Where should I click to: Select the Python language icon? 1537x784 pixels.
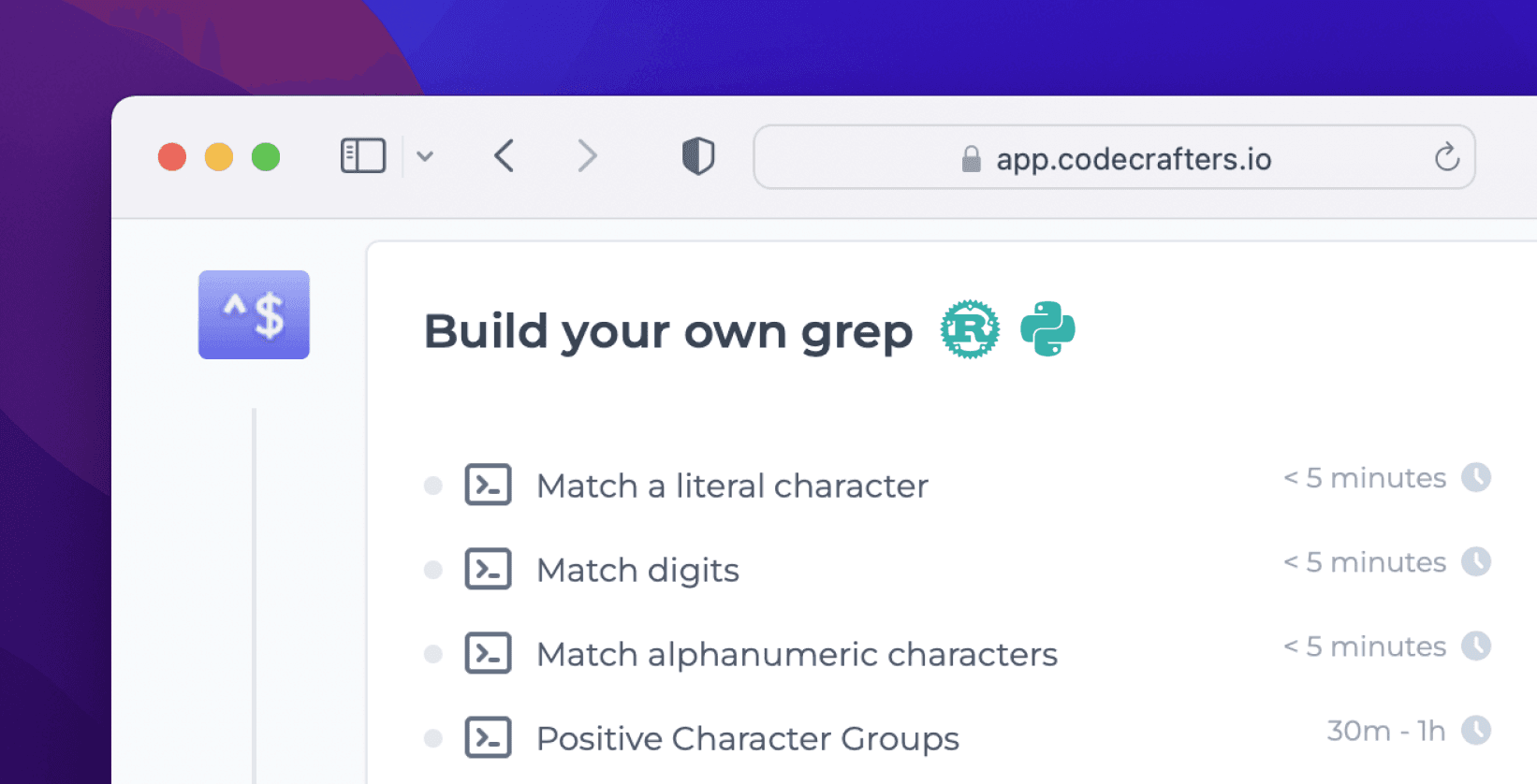[1047, 328]
